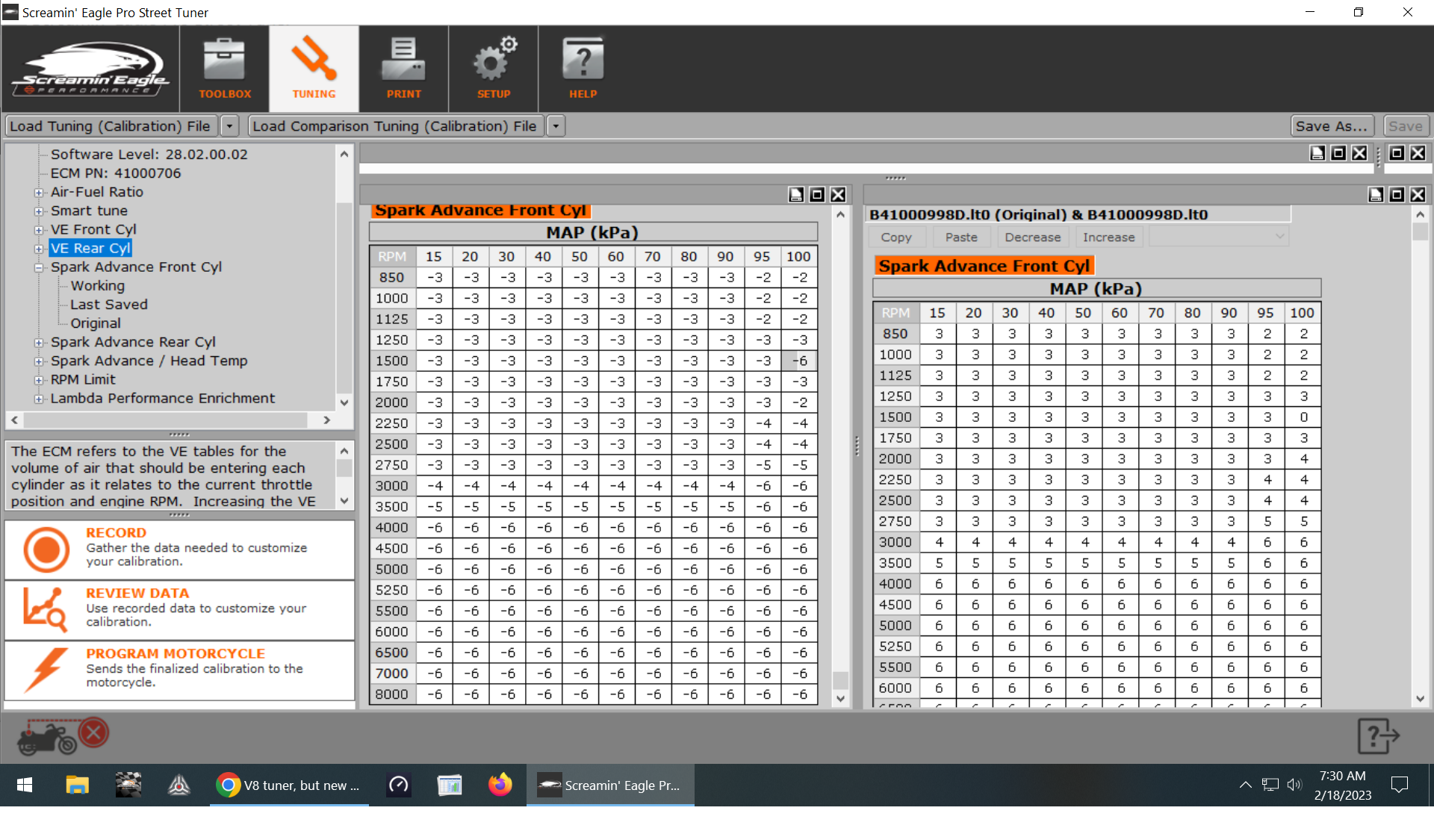Click the Record circle icon
This screenshot has width=1434, height=840.
tap(46, 550)
